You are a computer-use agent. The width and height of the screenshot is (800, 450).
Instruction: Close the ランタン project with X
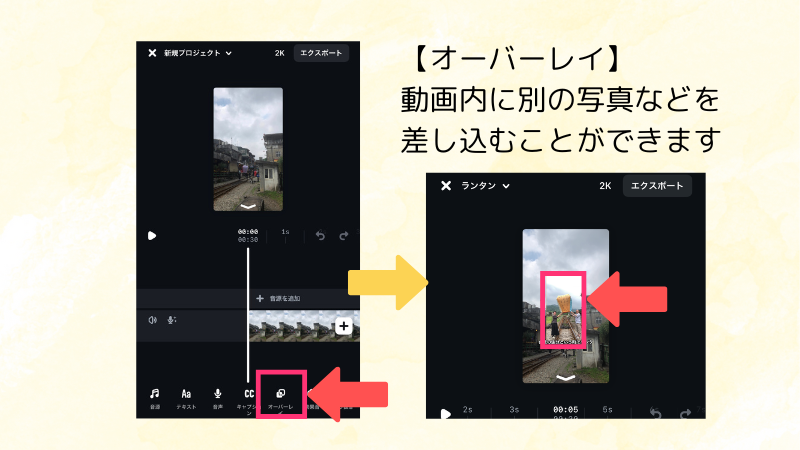[446, 186]
